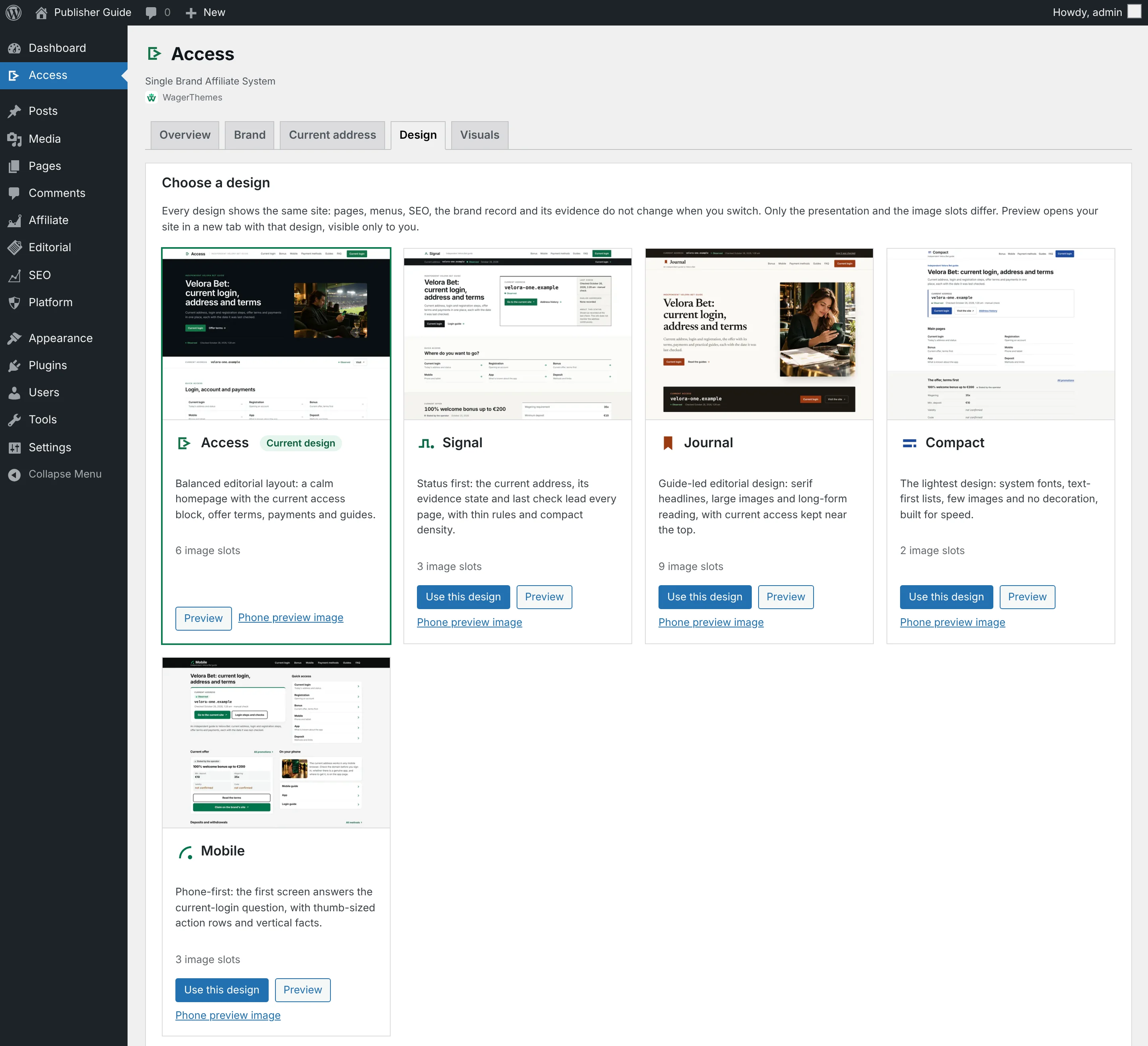Screen dimensions: 1148x1046
Task: Click the Posts pin icon
Action: point(15,111)
